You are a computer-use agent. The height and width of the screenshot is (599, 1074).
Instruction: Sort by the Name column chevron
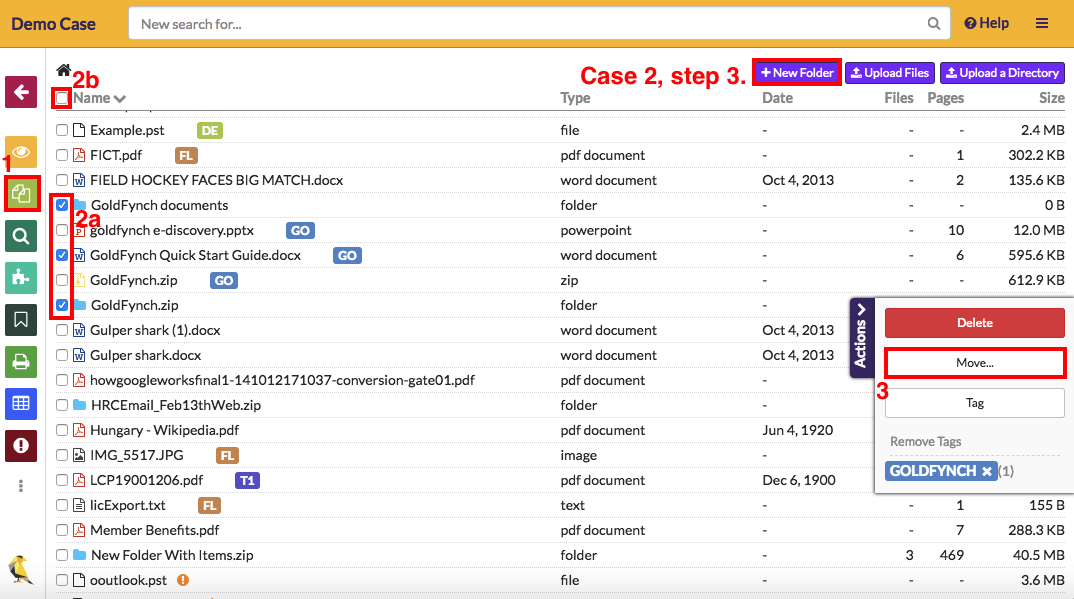120,99
